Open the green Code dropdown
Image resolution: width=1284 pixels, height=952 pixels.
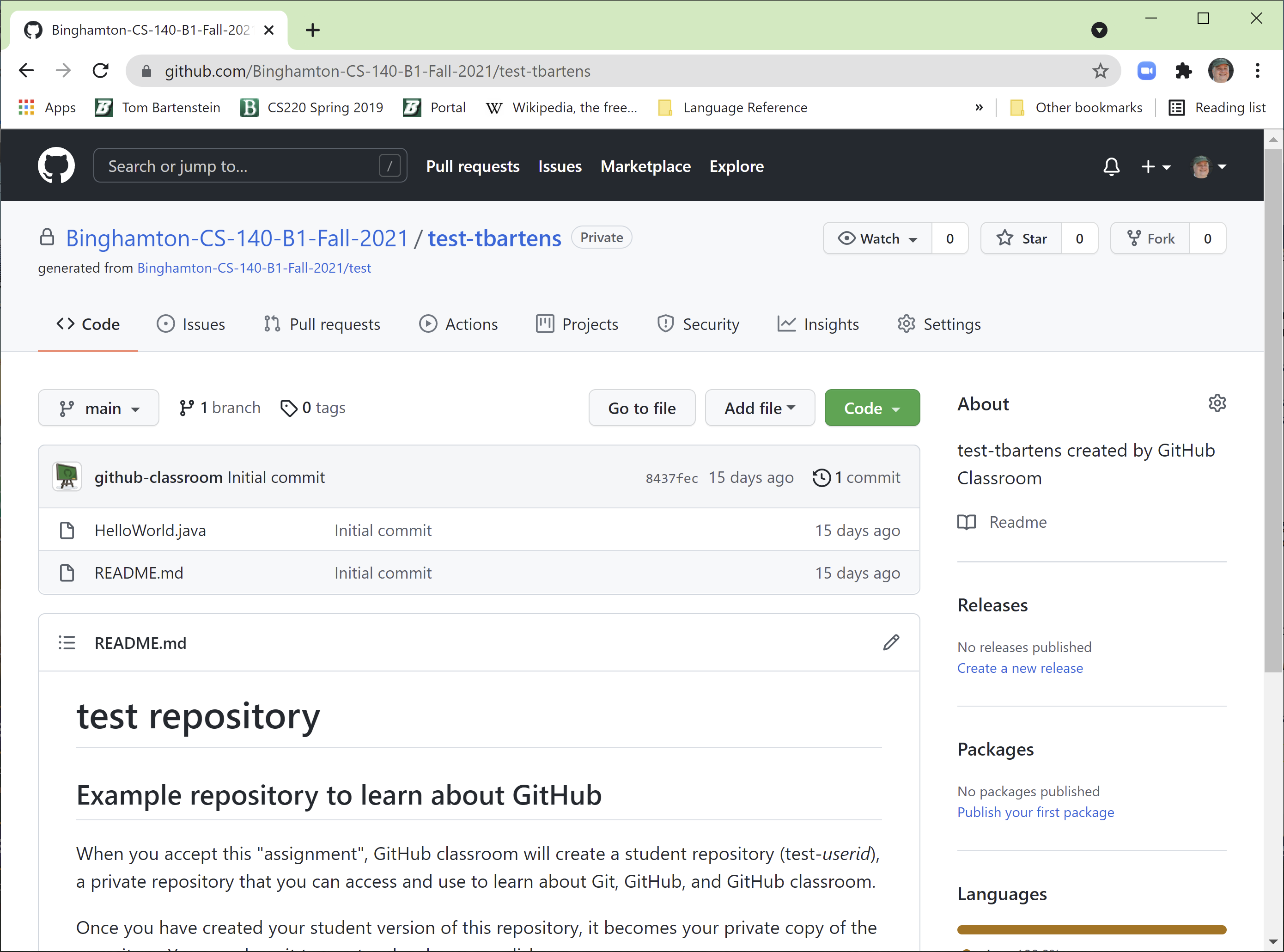click(x=871, y=408)
